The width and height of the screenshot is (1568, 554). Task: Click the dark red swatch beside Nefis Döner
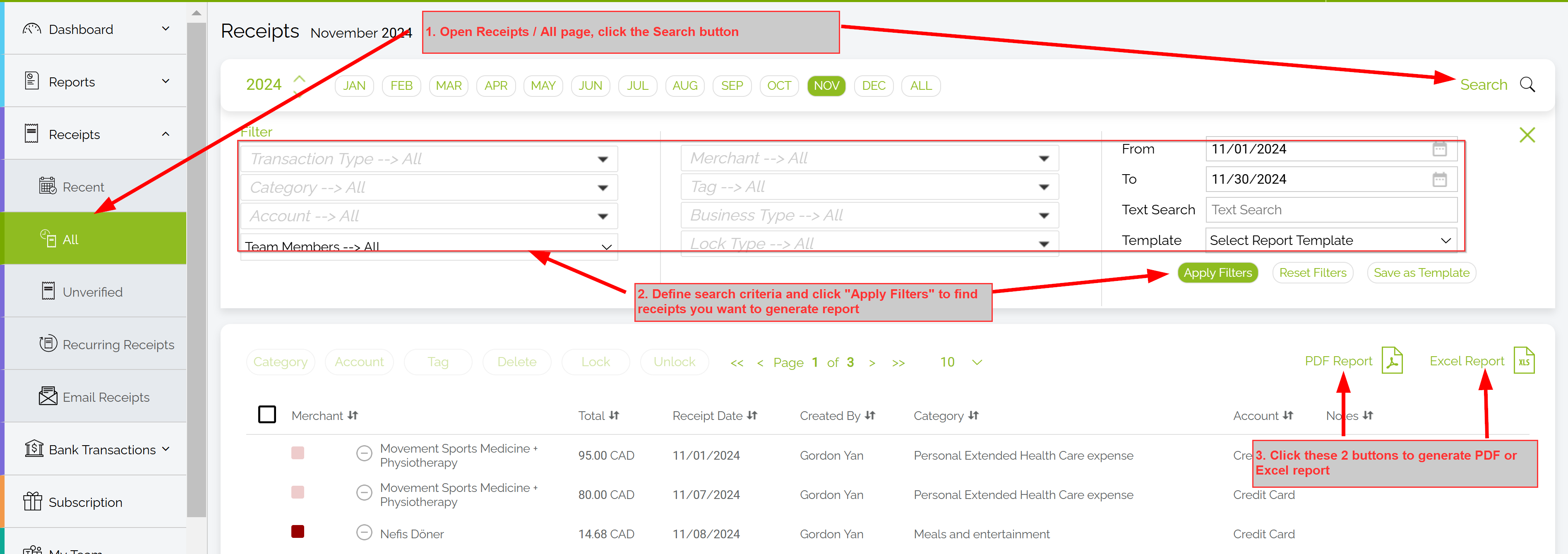click(298, 532)
